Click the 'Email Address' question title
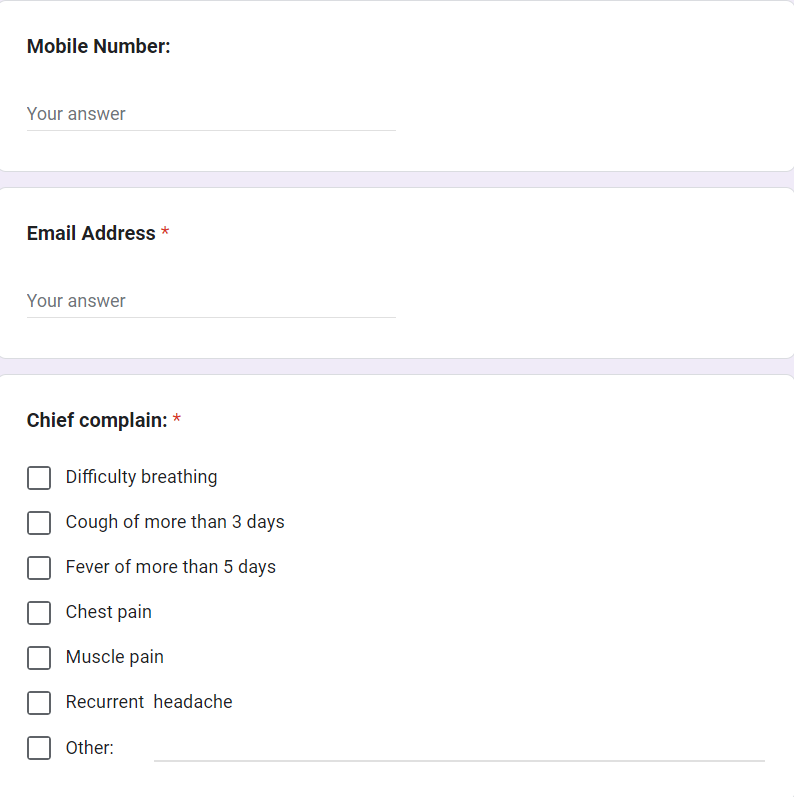This screenshot has height=797, width=794. click(x=91, y=233)
